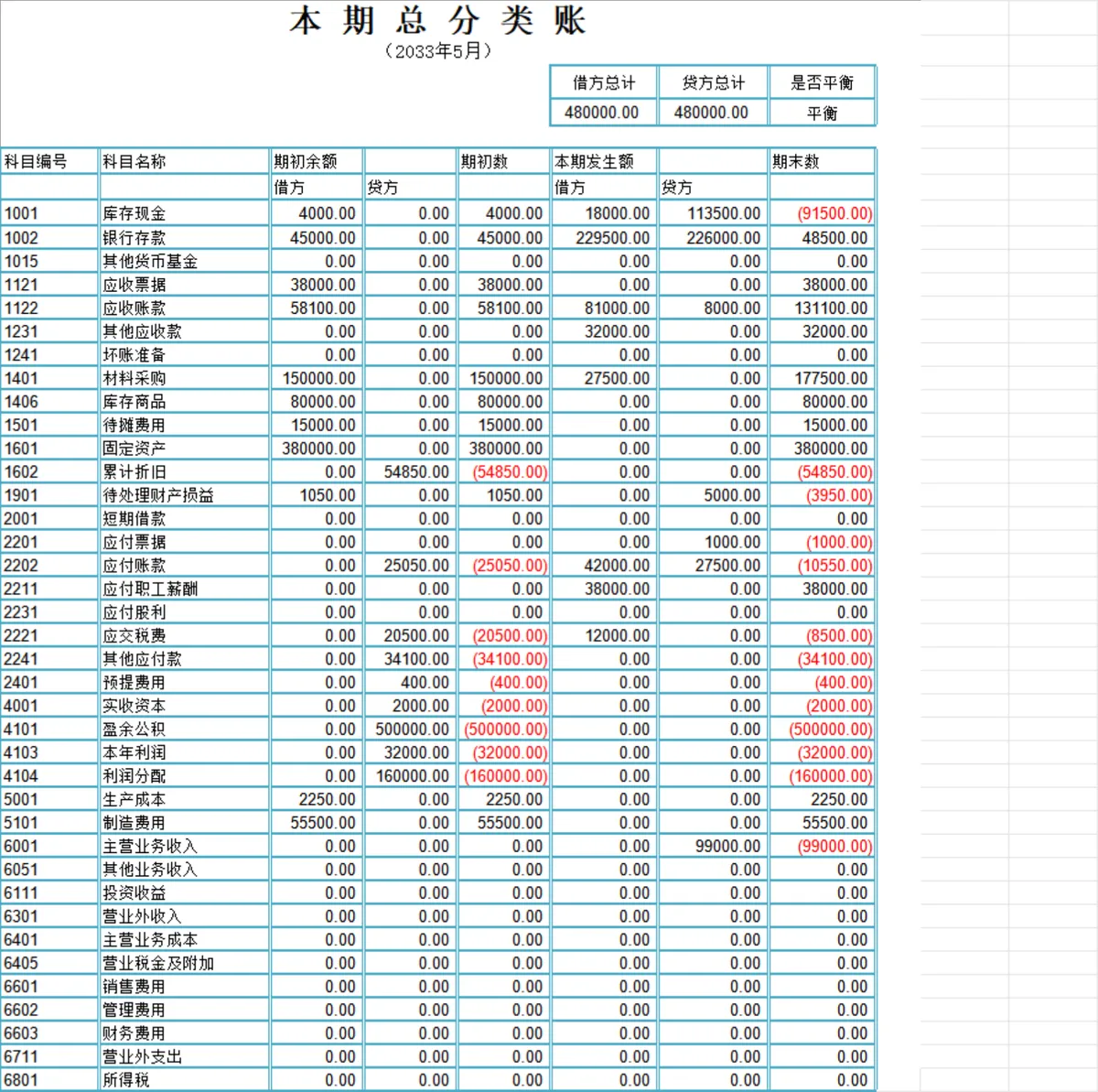Image resolution: width=1098 pixels, height=1092 pixels.
Task: Select the 坏账准备 account name
Action: 135,355
